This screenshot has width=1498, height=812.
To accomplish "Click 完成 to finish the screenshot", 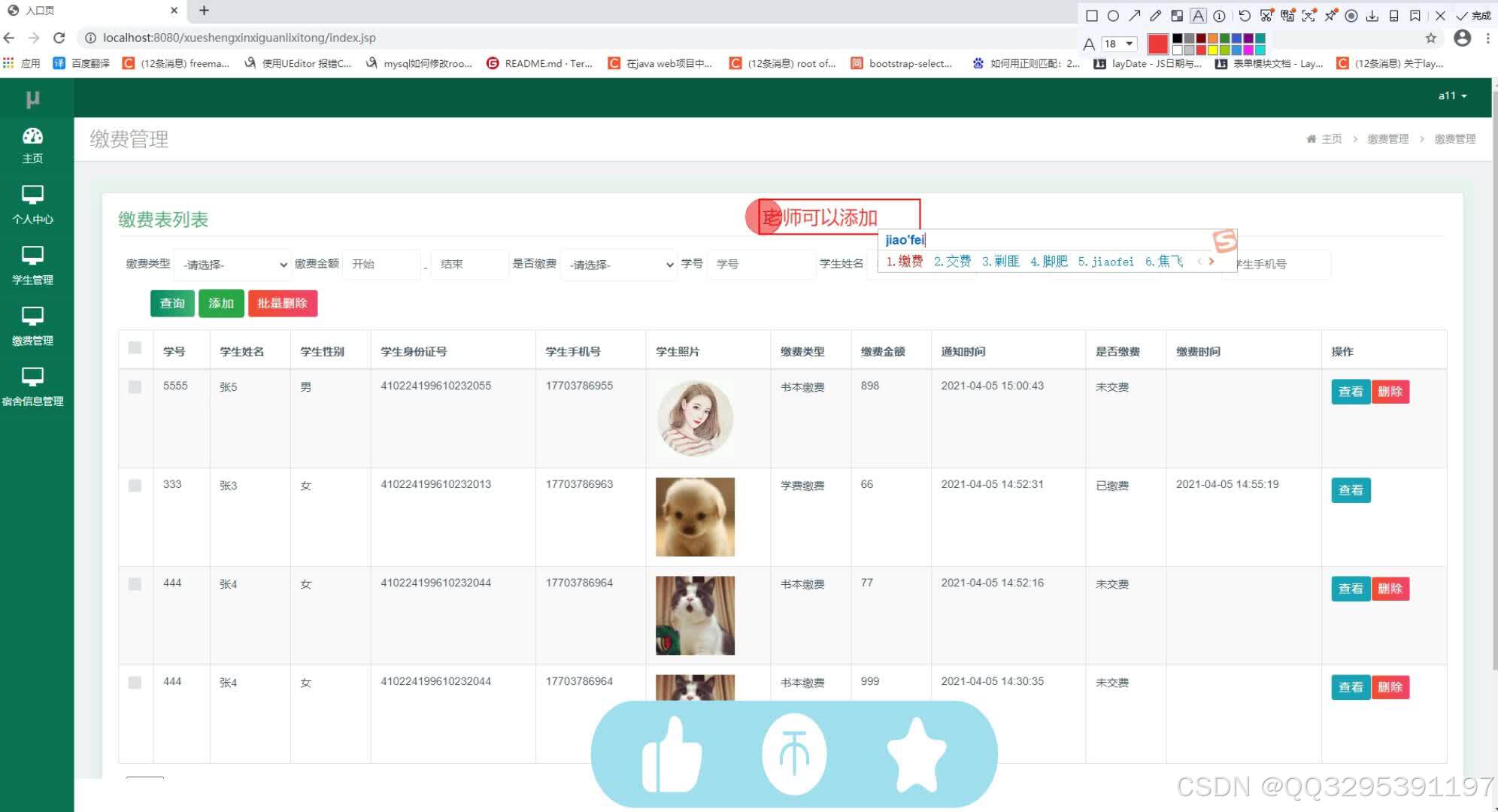I will pos(1474,16).
